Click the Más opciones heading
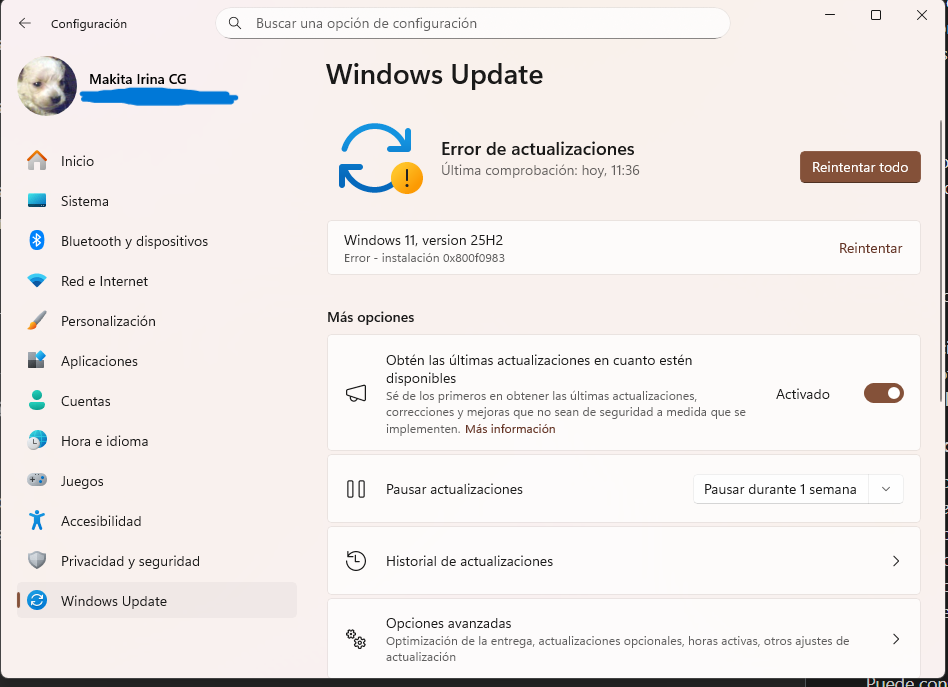The image size is (948, 687). [371, 317]
